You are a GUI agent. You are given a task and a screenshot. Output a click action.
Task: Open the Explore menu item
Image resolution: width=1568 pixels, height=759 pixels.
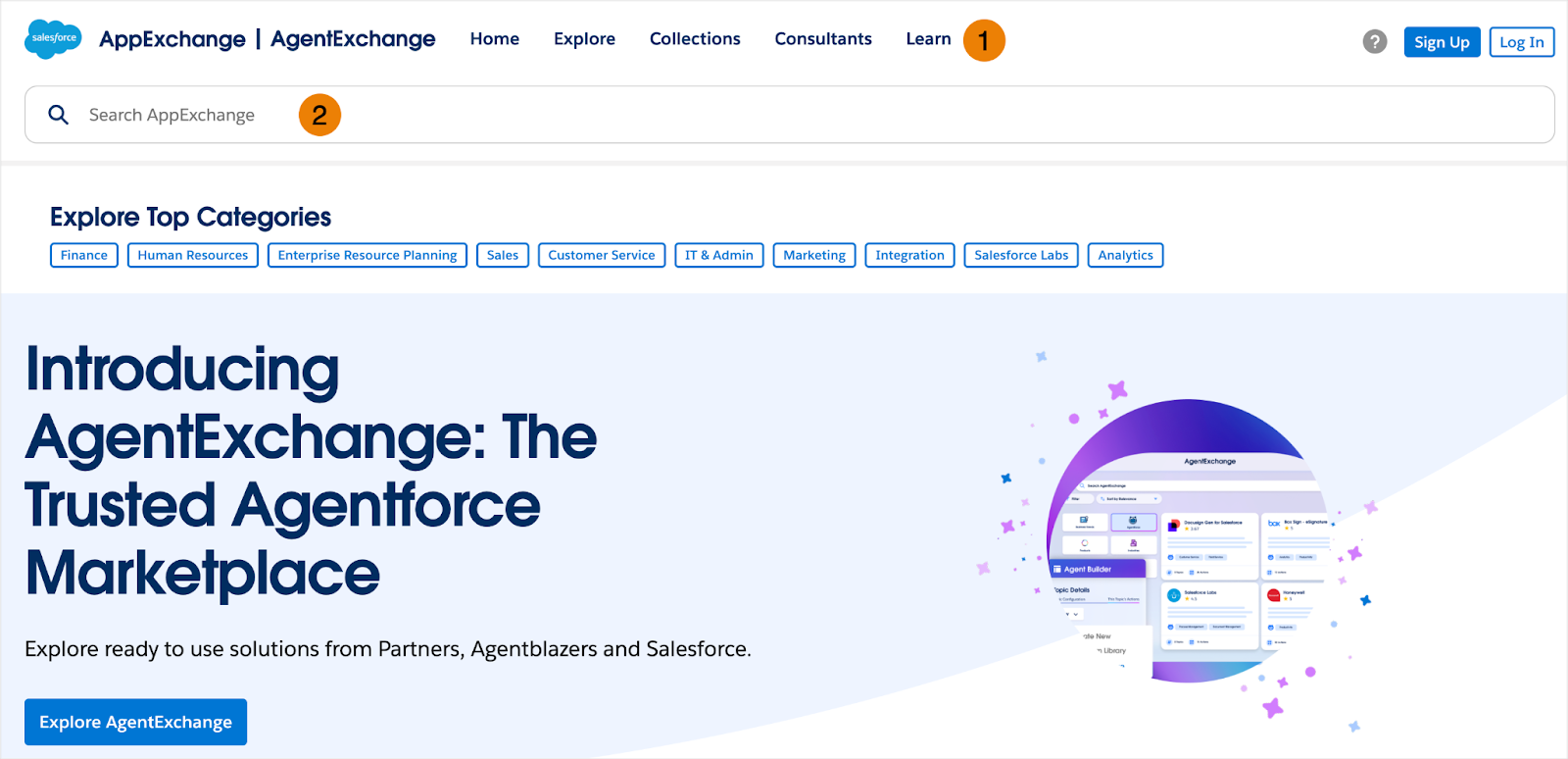tap(584, 39)
